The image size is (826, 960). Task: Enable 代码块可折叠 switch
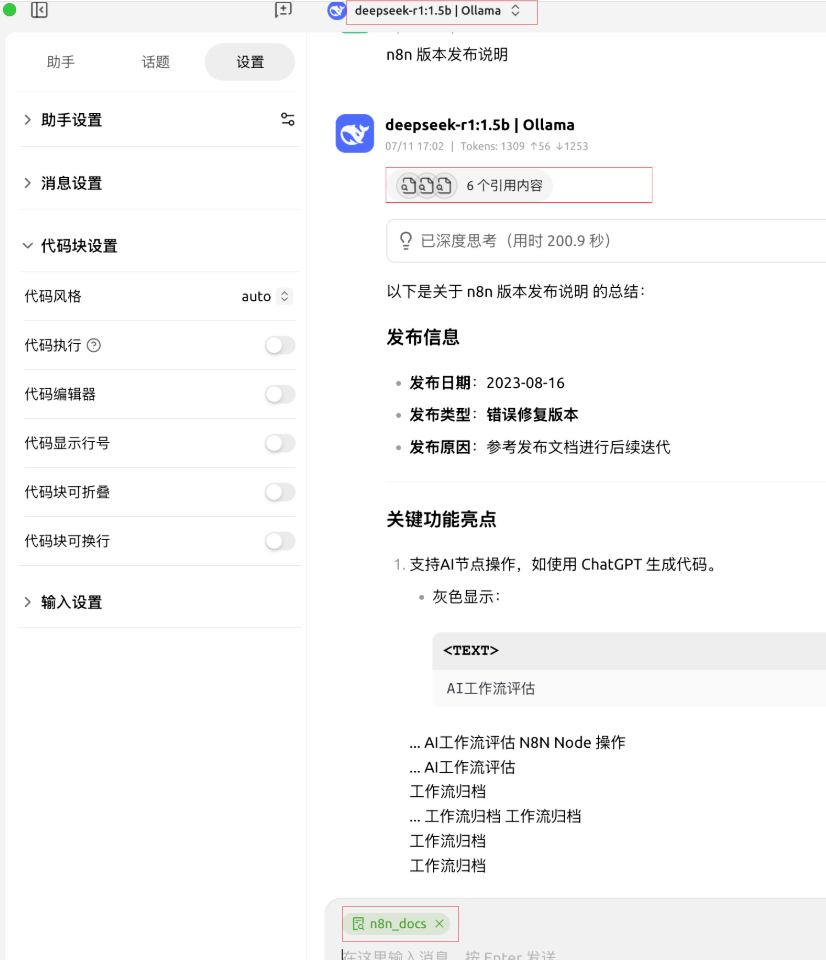pyautogui.click(x=280, y=492)
